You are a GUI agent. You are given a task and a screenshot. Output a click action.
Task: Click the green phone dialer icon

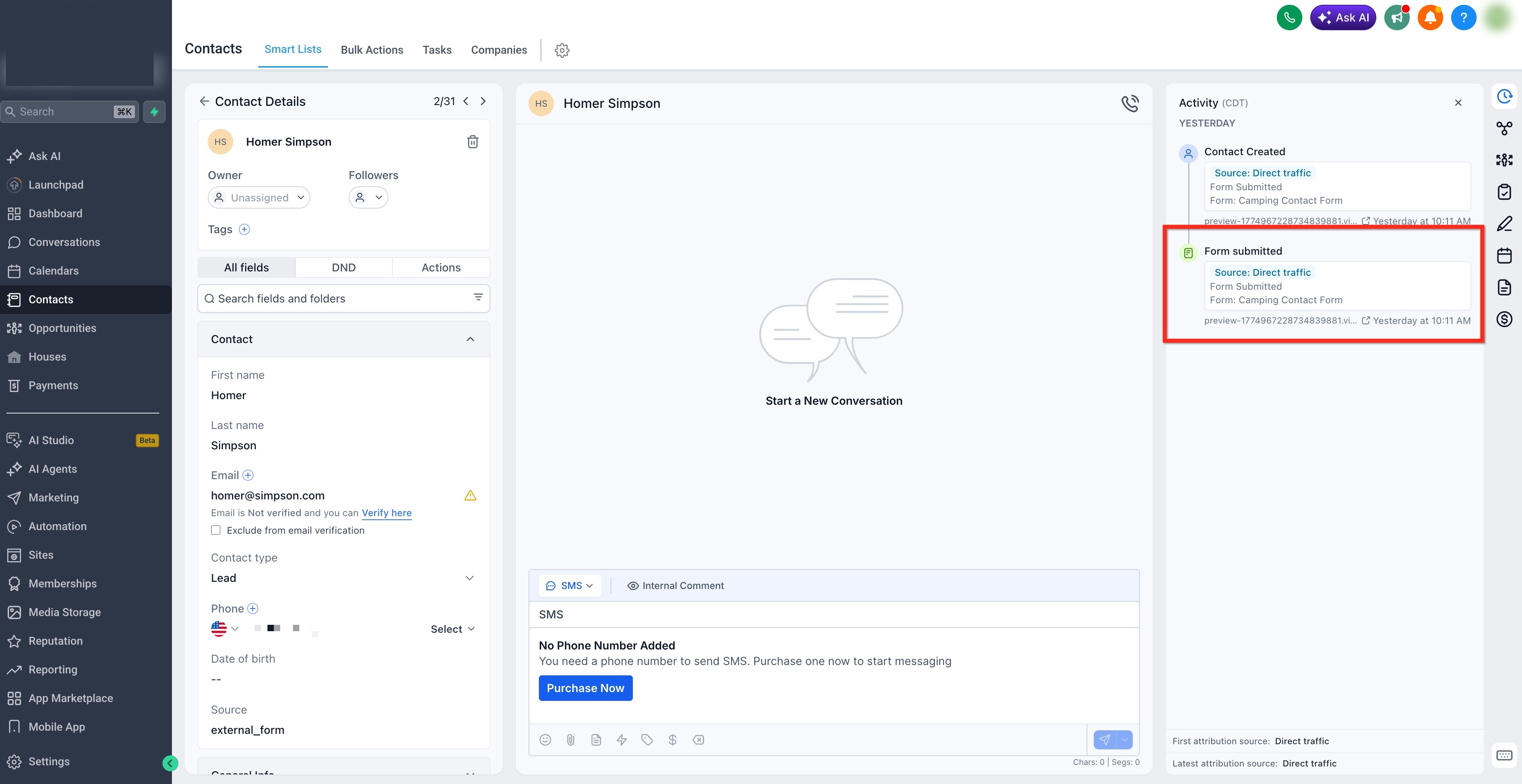tap(1289, 18)
